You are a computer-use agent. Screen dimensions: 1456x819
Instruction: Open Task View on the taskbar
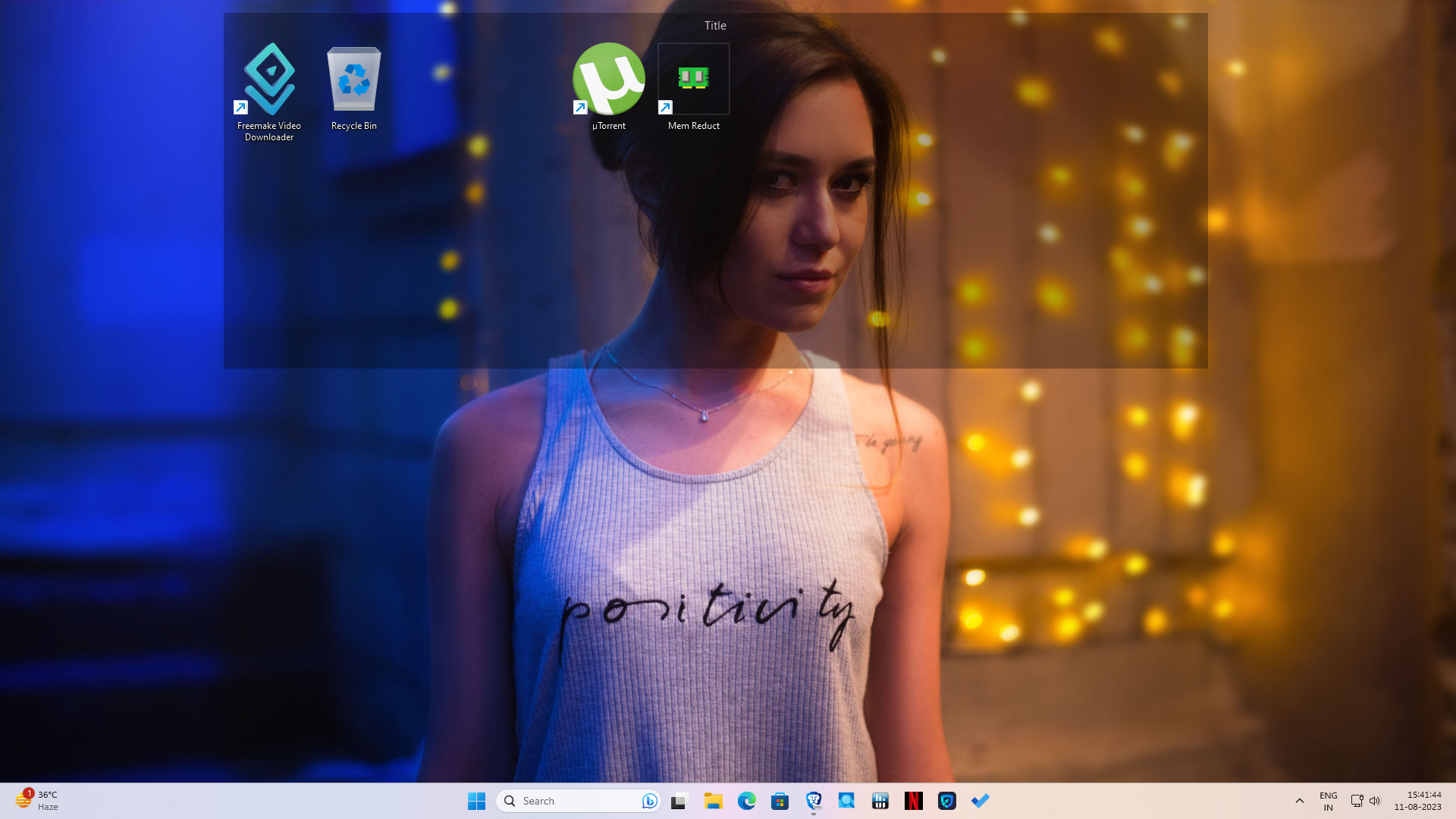point(679,801)
